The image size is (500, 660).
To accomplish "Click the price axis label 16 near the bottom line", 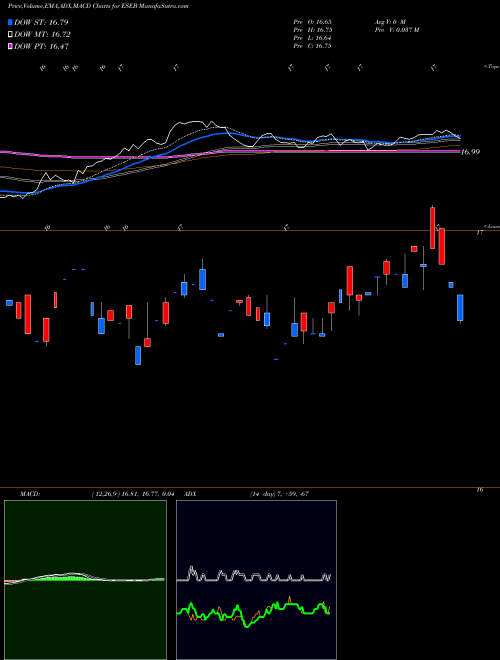I will [x=479, y=490].
